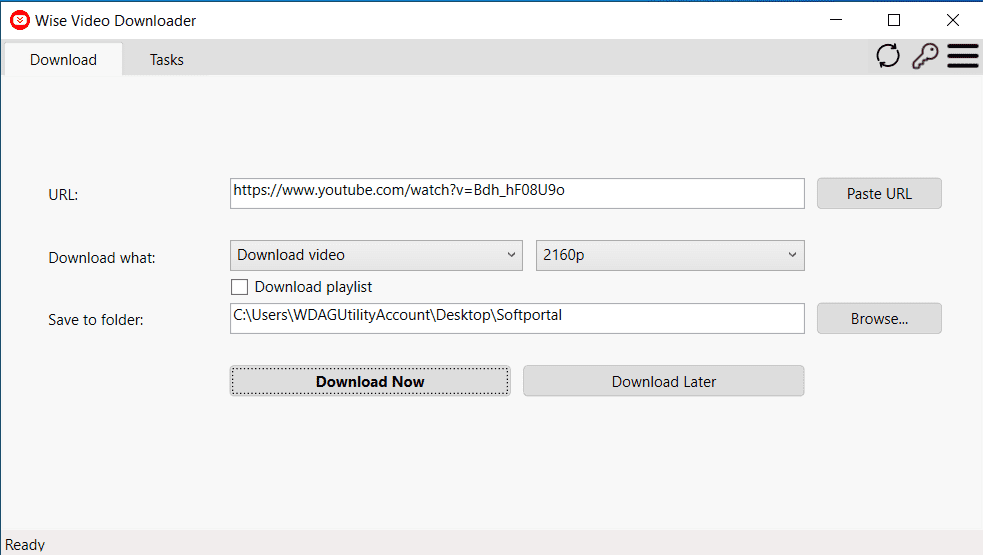Screen dimensions: 983x555
Task: Open the 2160p quality dropdown
Action: [x=670, y=255]
